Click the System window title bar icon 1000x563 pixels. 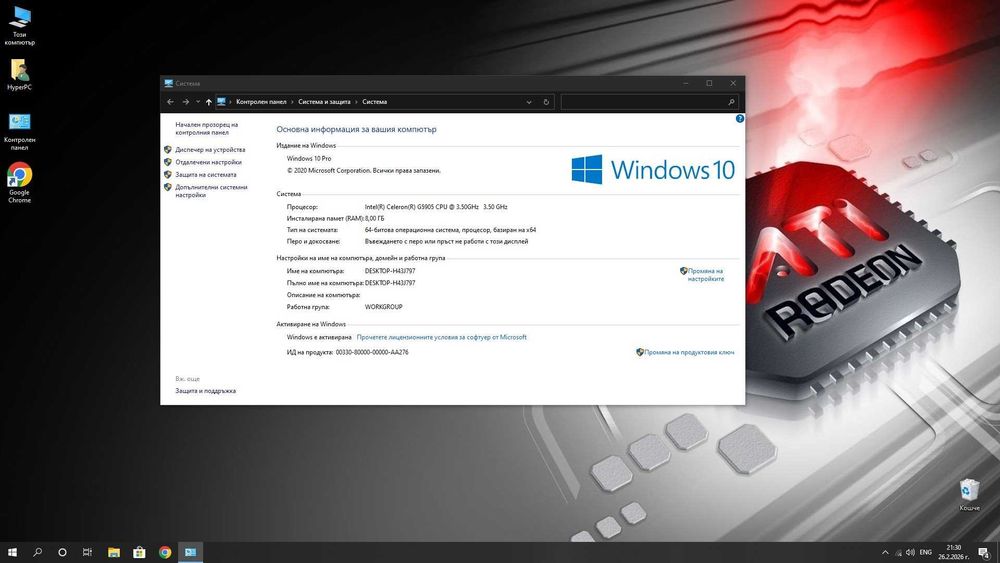click(168, 84)
